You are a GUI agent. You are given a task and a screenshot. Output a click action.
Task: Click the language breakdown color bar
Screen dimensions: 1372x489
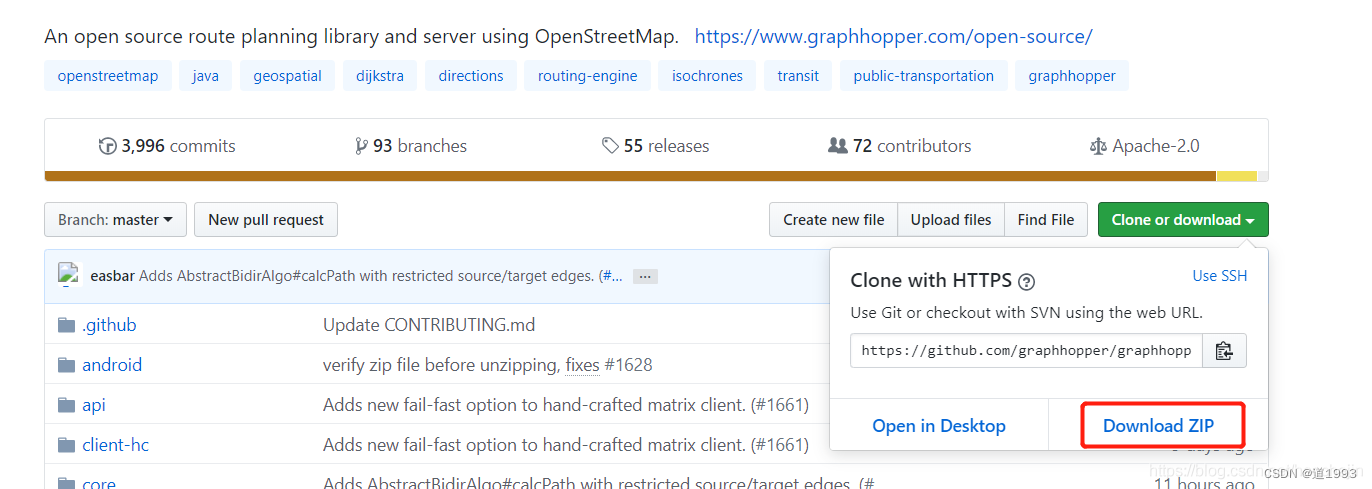tap(656, 176)
